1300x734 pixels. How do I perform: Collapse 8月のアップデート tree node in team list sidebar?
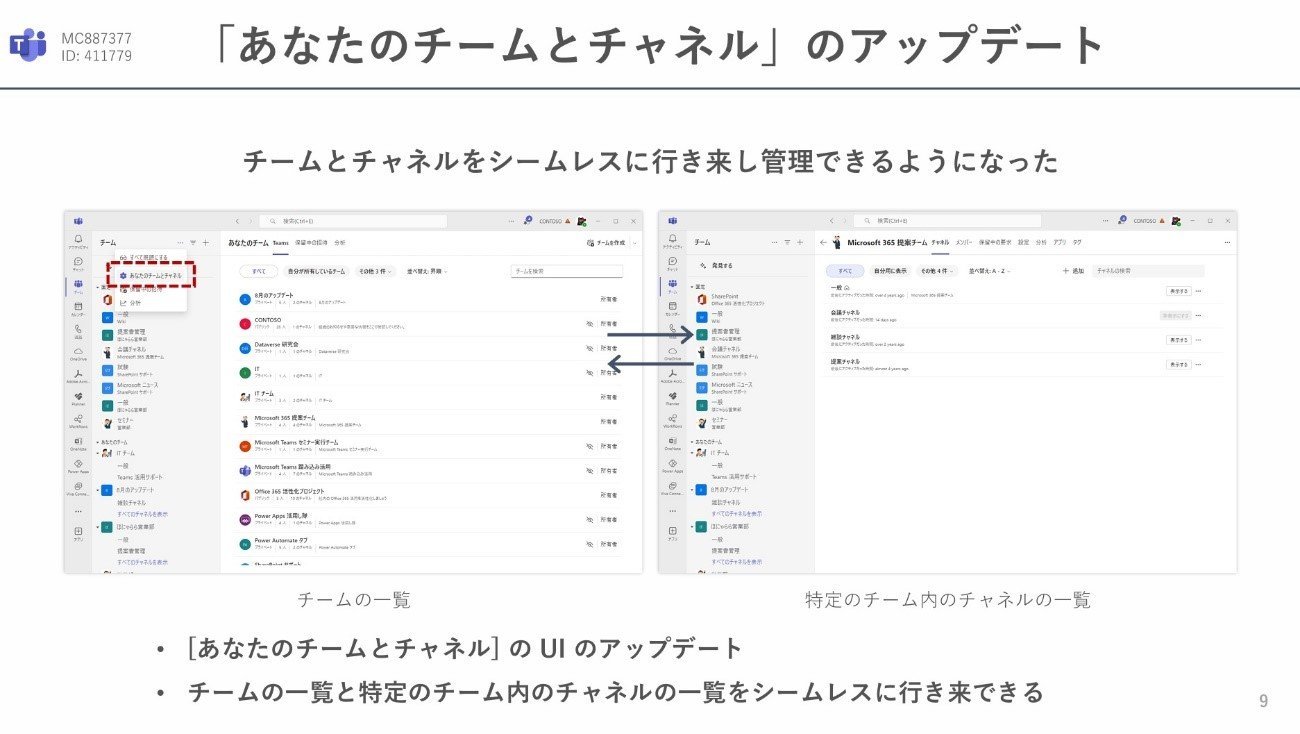tap(98, 490)
